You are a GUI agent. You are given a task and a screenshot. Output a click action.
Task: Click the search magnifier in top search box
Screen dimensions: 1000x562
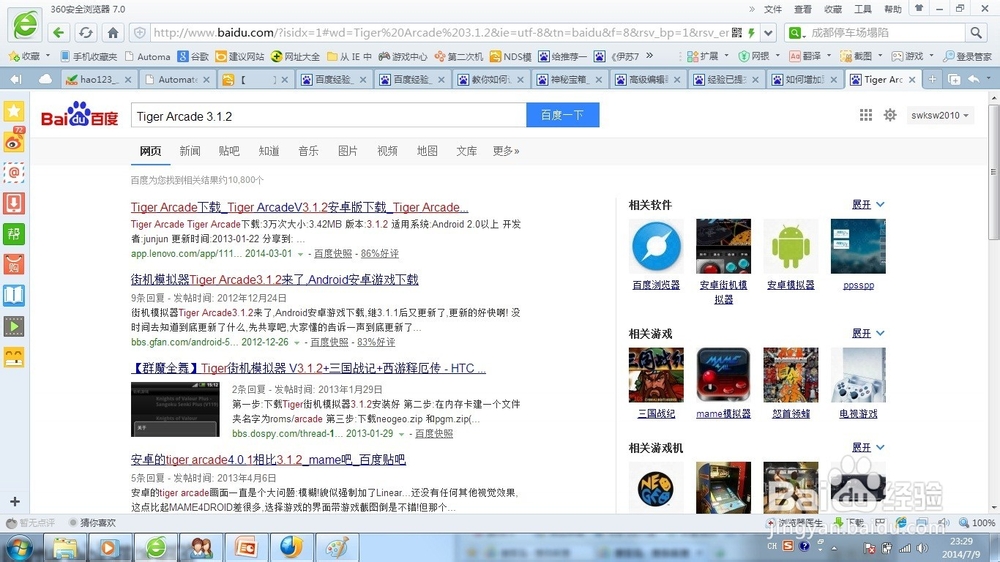pos(976,32)
